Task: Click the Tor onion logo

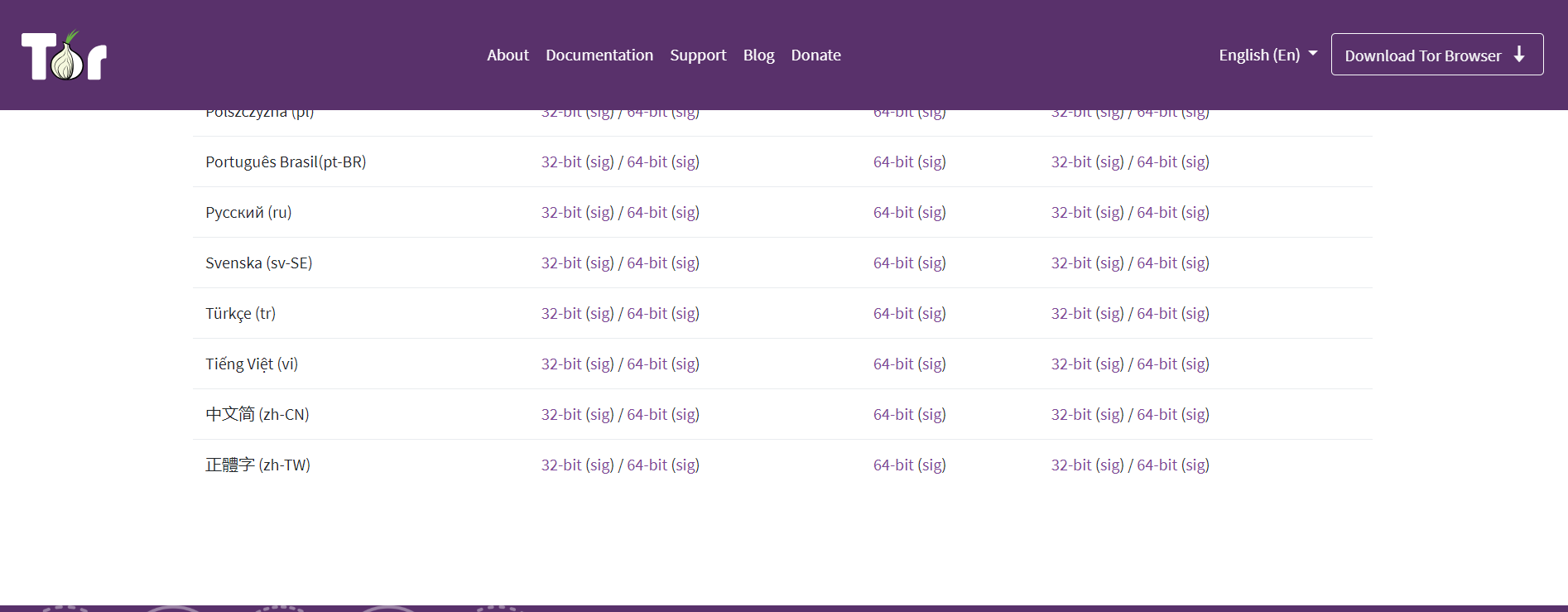Action: point(64,55)
